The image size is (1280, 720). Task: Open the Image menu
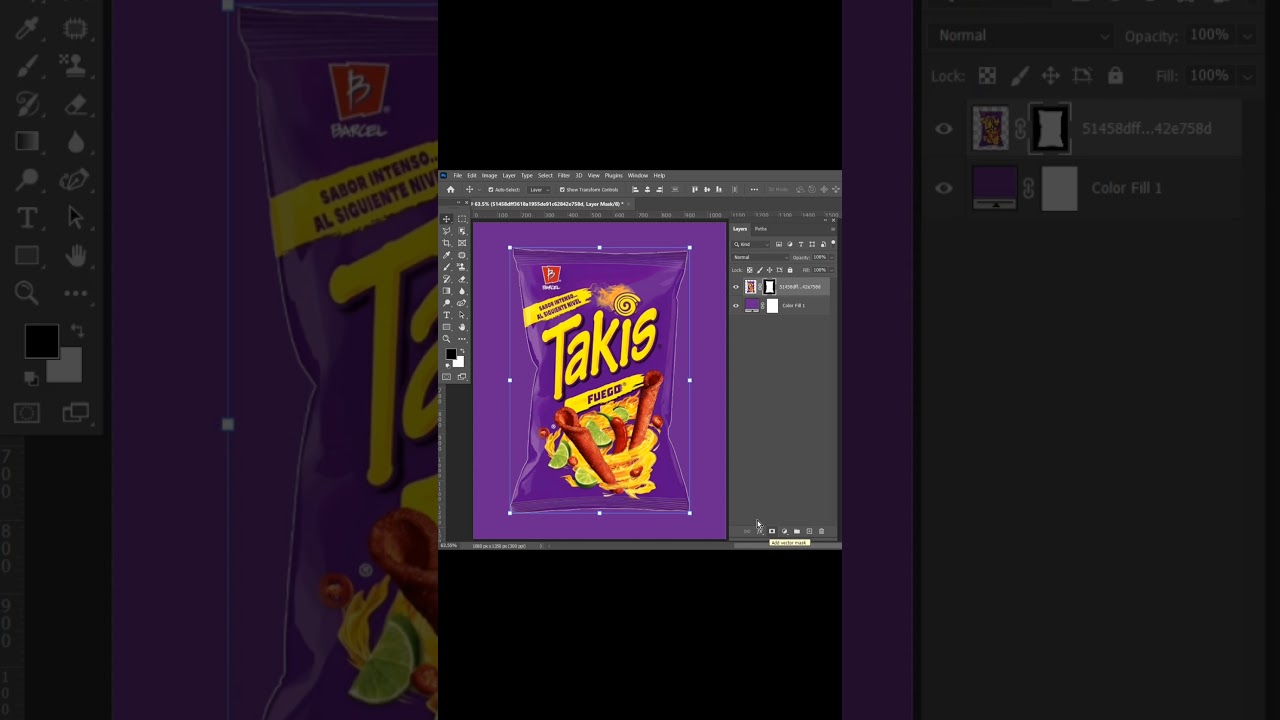click(489, 175)
